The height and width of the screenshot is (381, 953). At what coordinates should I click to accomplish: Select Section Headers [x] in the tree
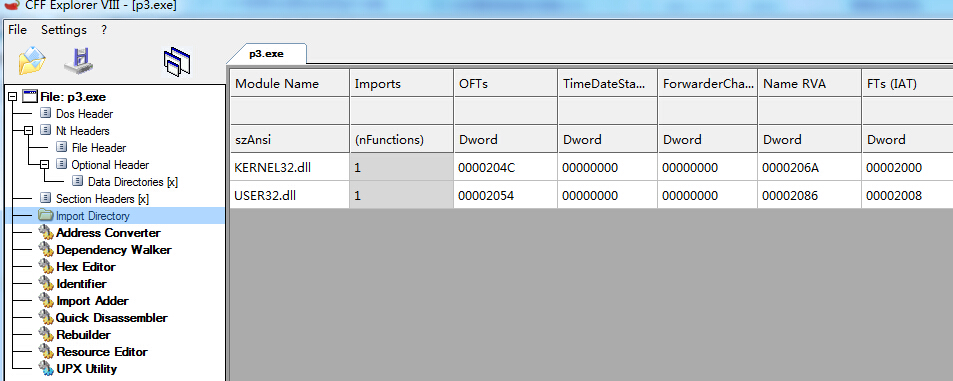(102, 199)
